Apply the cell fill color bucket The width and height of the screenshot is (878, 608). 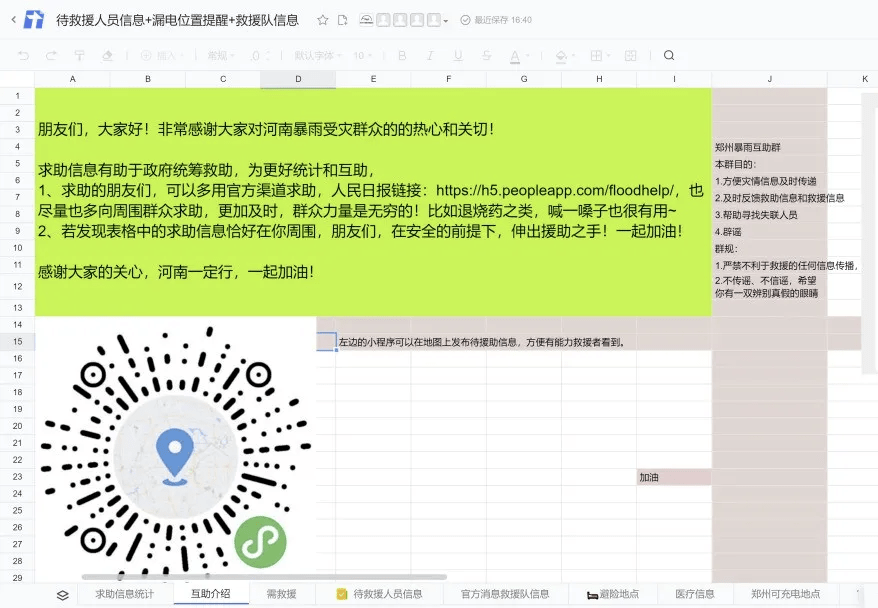561,56
